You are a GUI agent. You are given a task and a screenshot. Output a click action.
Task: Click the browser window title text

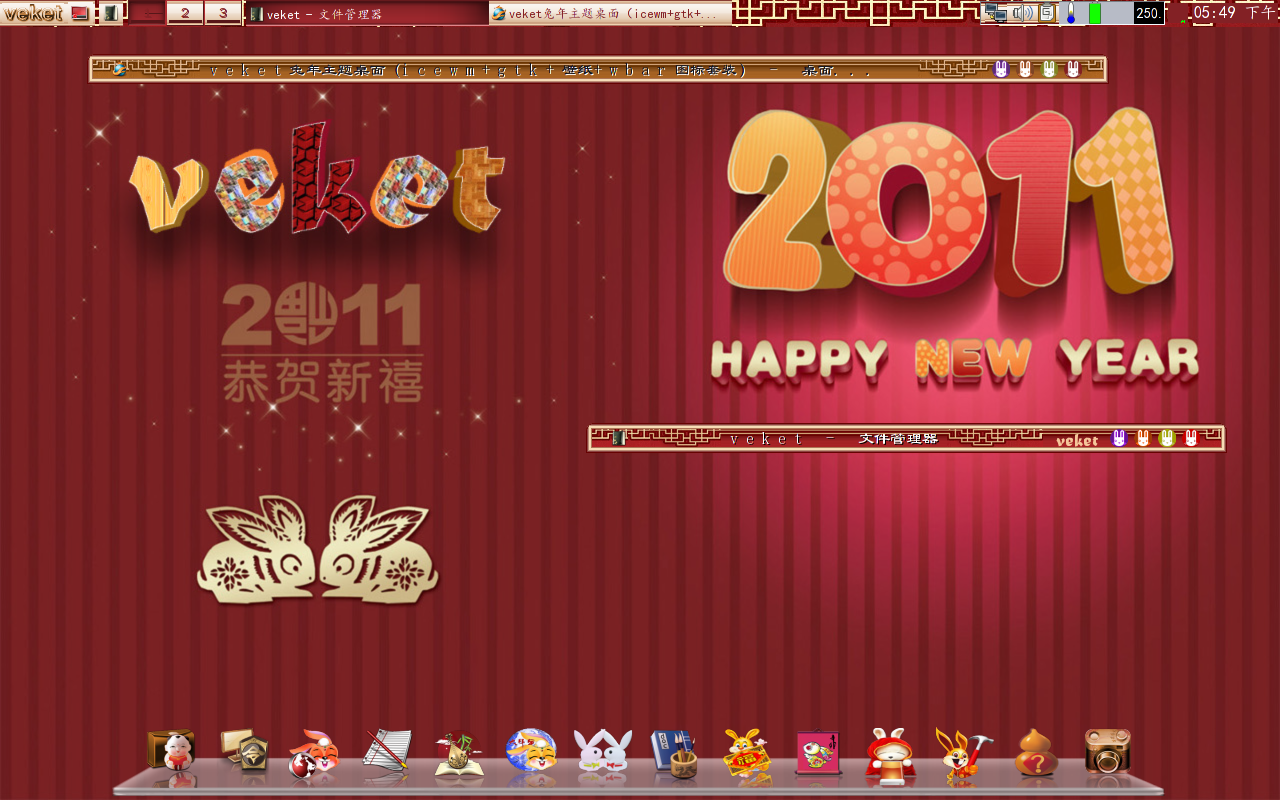(540, 70)
